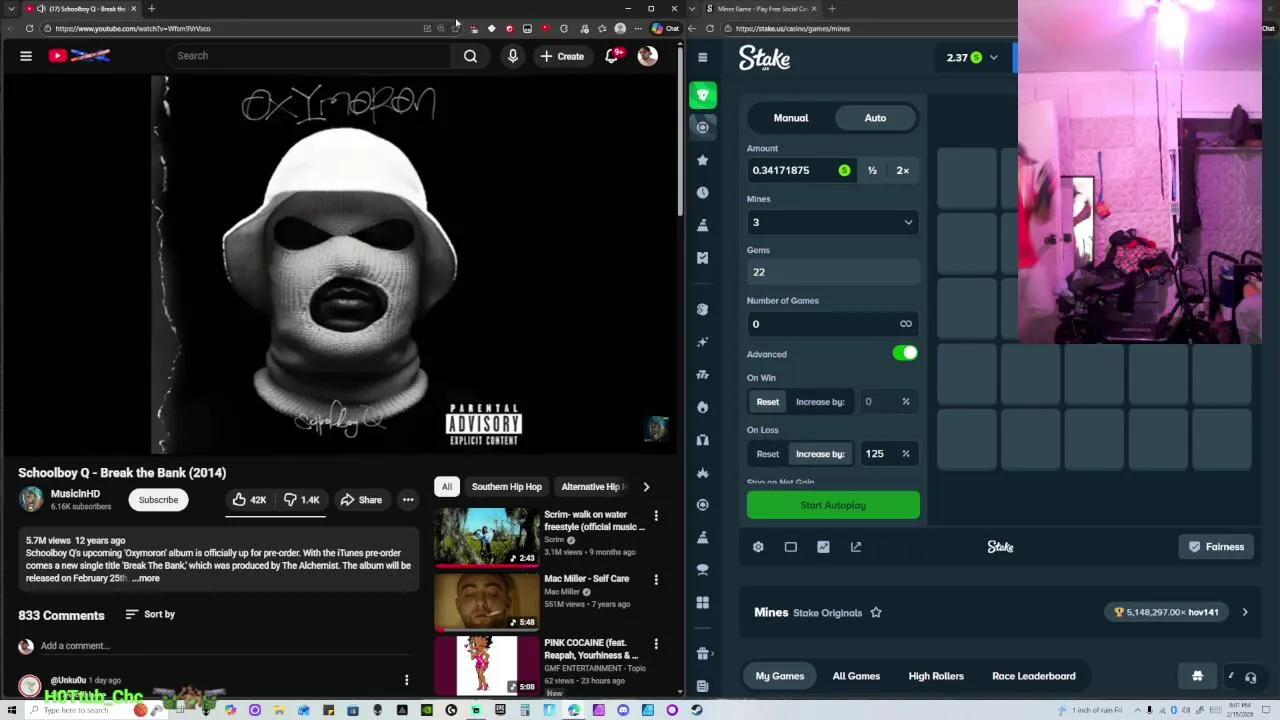Open the Mines count dropdown
This screenshot has width=1280, height=720.
tap(833, 223)
